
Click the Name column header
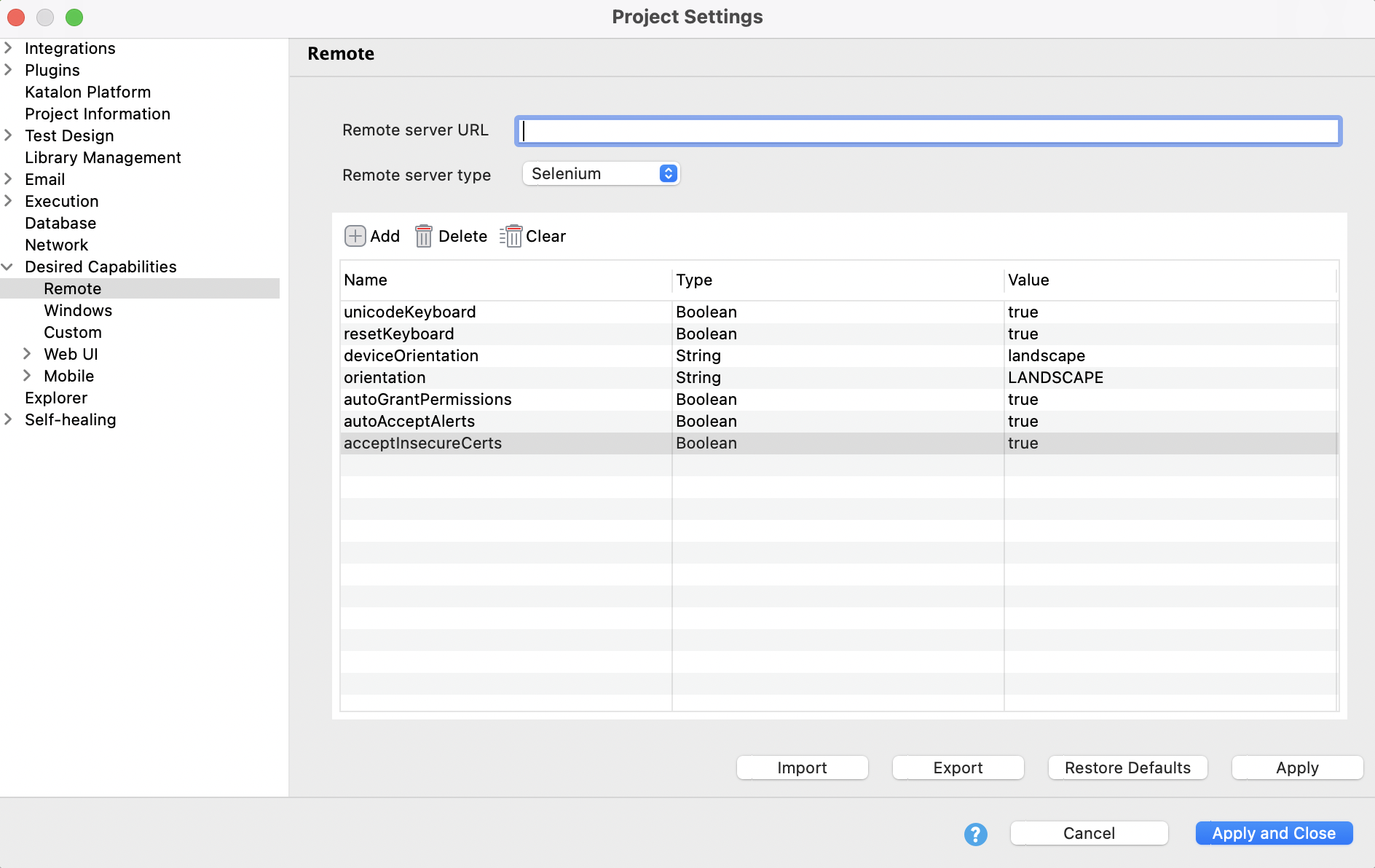(x=505, y=280)
